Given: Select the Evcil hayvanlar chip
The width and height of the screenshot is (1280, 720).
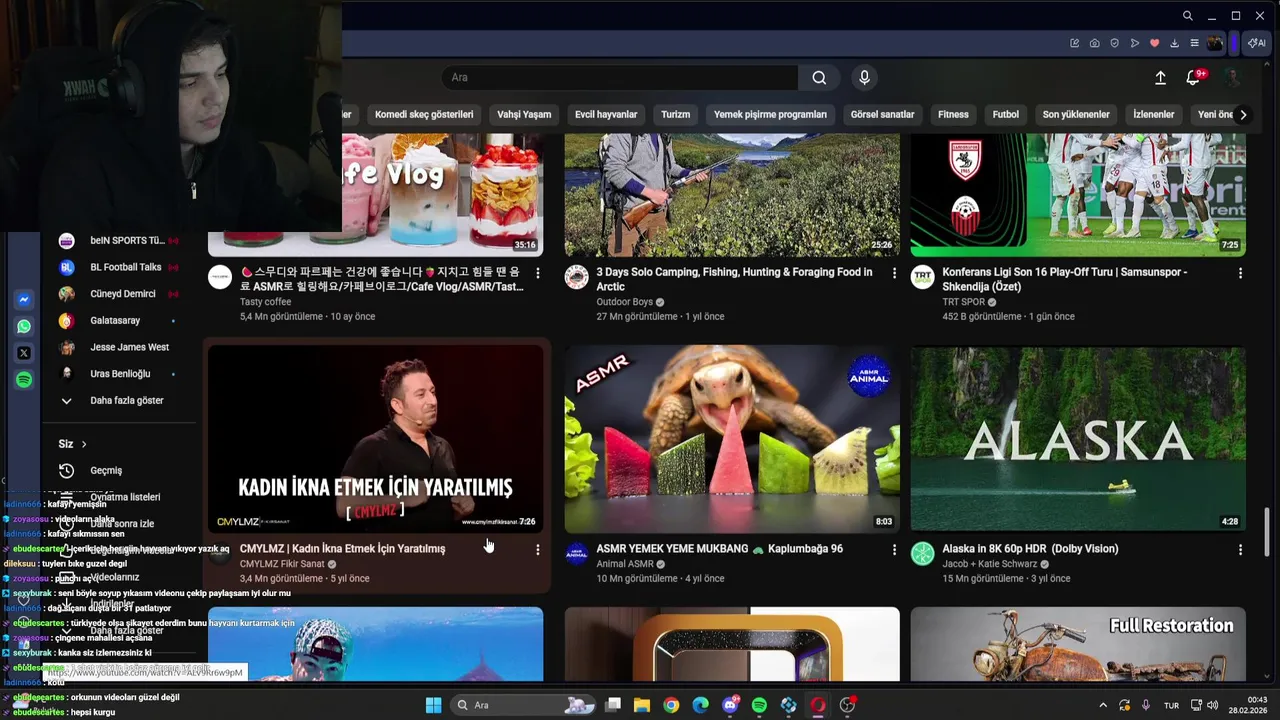Looking at the screenshot, I should point(606,114).
